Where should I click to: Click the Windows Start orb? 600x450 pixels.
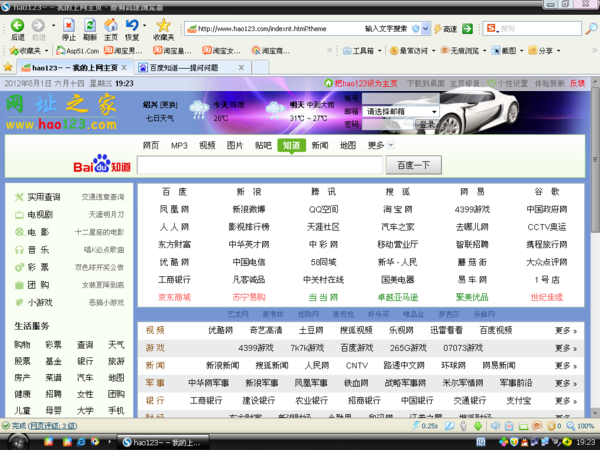coord(17,442)
